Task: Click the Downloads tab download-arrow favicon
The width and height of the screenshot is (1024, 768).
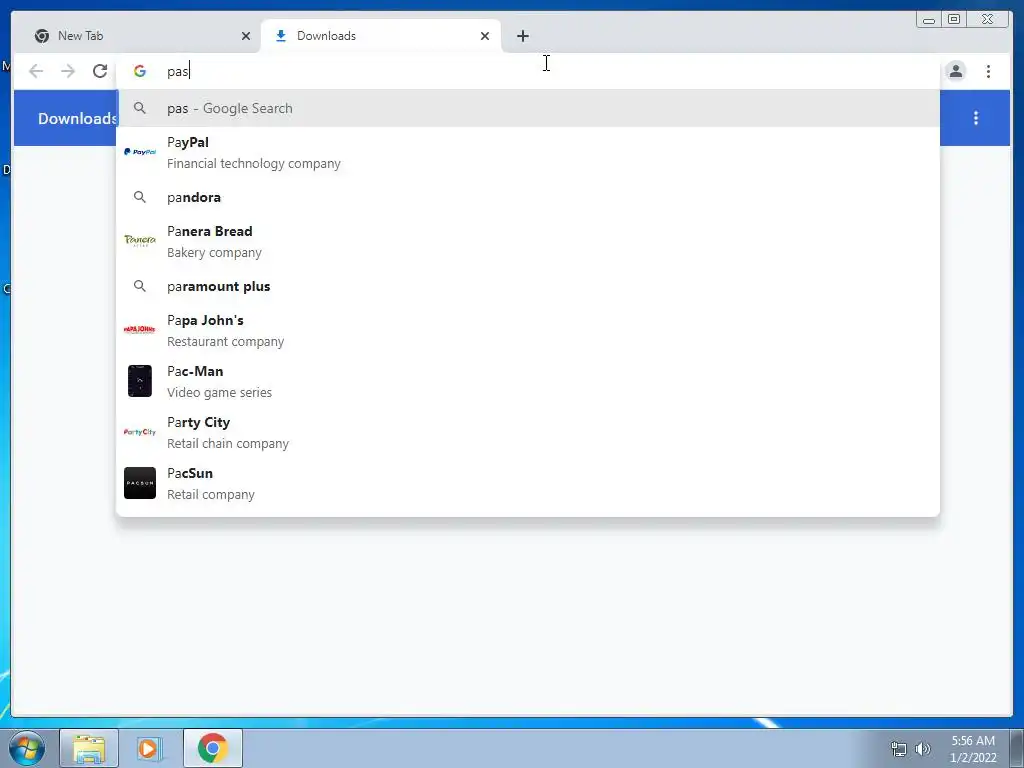Action: [x=281, y=36]
